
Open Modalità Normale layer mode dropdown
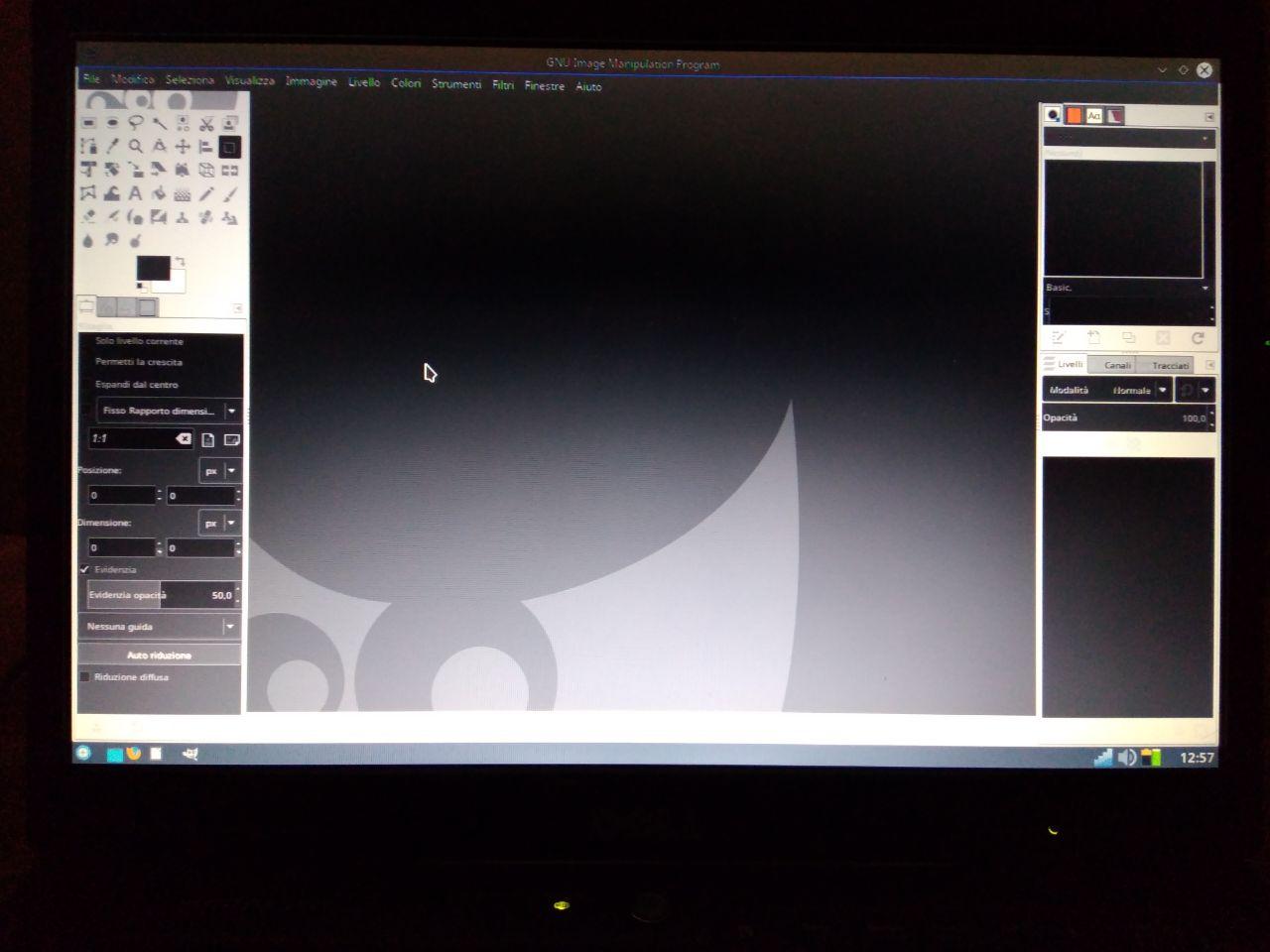tap(1107, 391)
